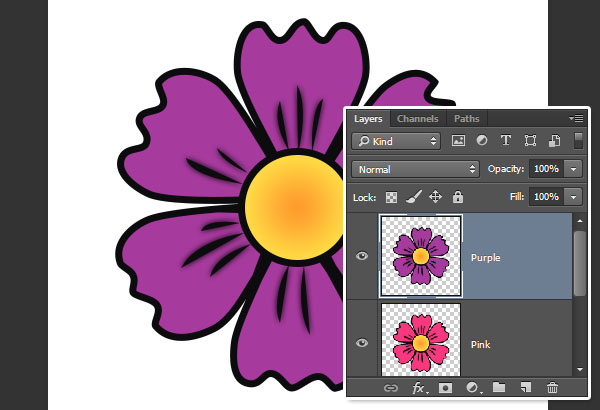Create a new group folder icon

[x=499, y=387]
